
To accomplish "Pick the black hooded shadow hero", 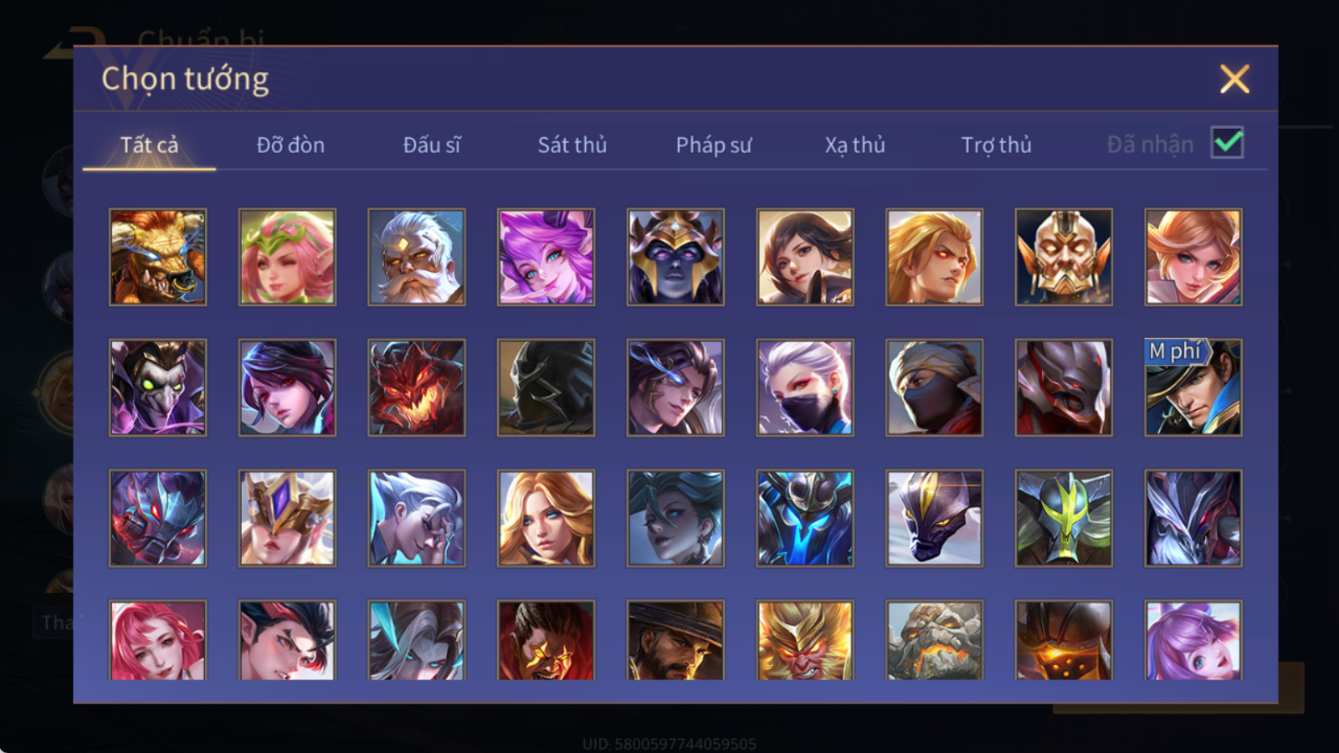I will coord(546,388).
